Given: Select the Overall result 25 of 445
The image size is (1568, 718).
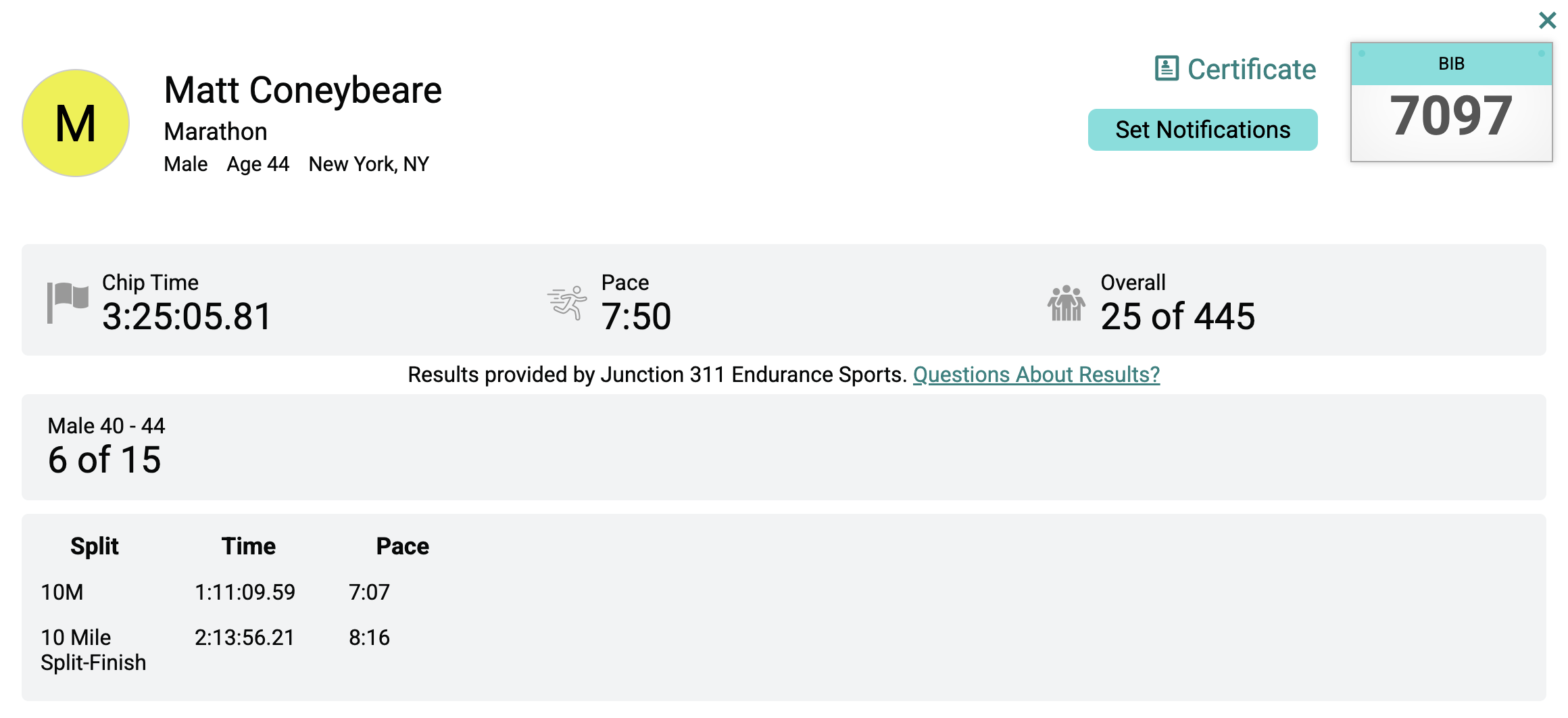Looking at the screenshot, I should click(1178, 314).
